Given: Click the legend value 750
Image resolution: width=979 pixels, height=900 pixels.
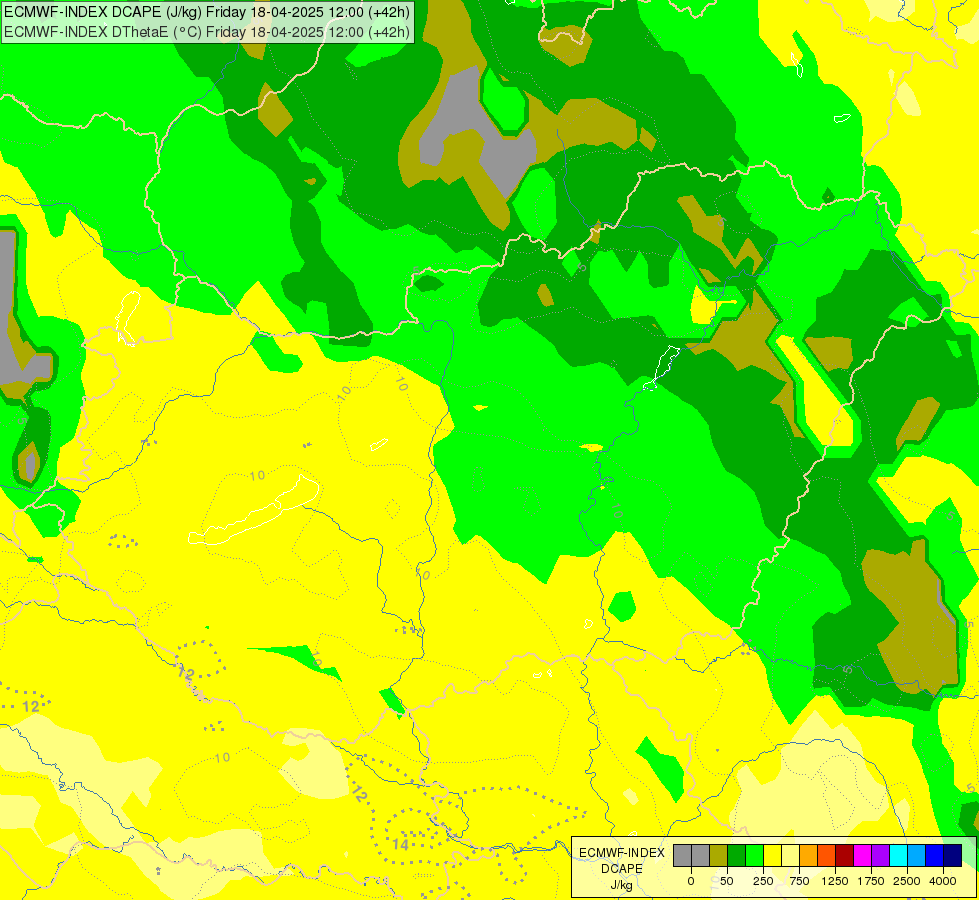Looking at the screenshot, I should [799, 881].
